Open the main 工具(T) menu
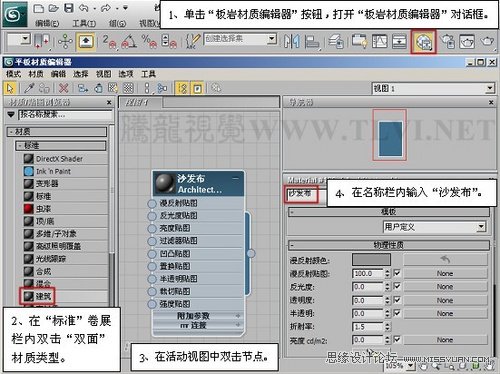 point(84,23)
